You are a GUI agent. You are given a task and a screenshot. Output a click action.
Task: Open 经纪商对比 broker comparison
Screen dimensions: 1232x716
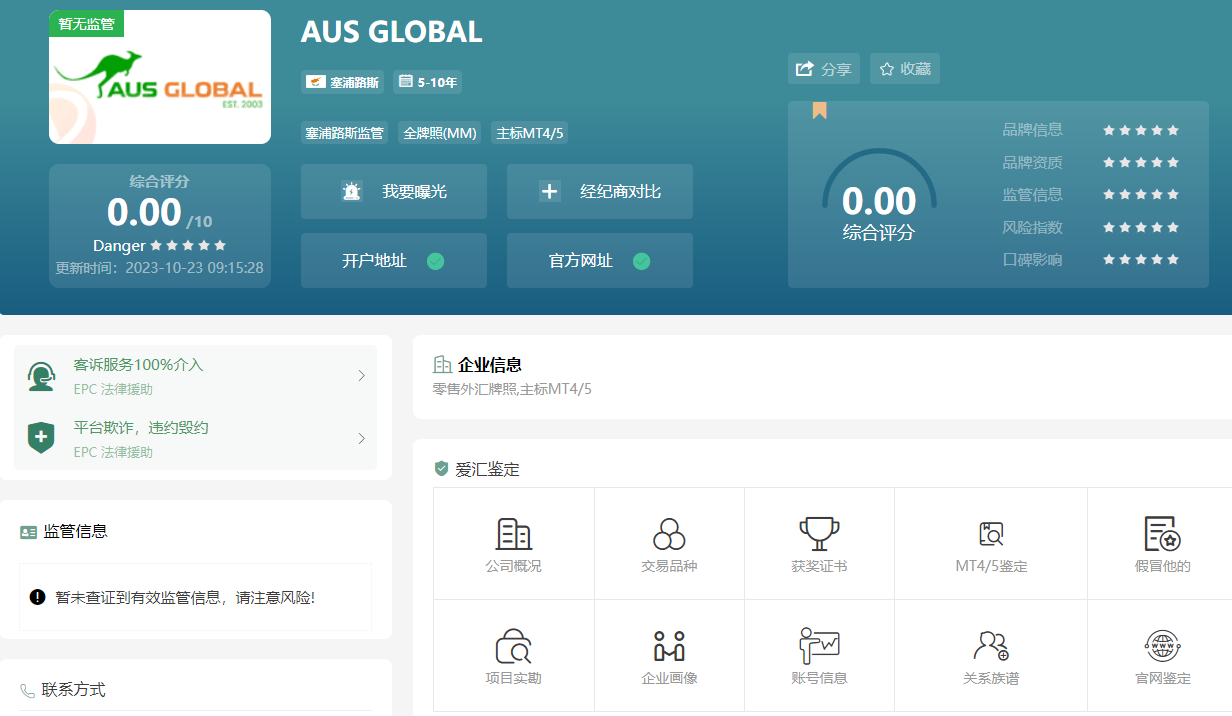tap(600, 192)
